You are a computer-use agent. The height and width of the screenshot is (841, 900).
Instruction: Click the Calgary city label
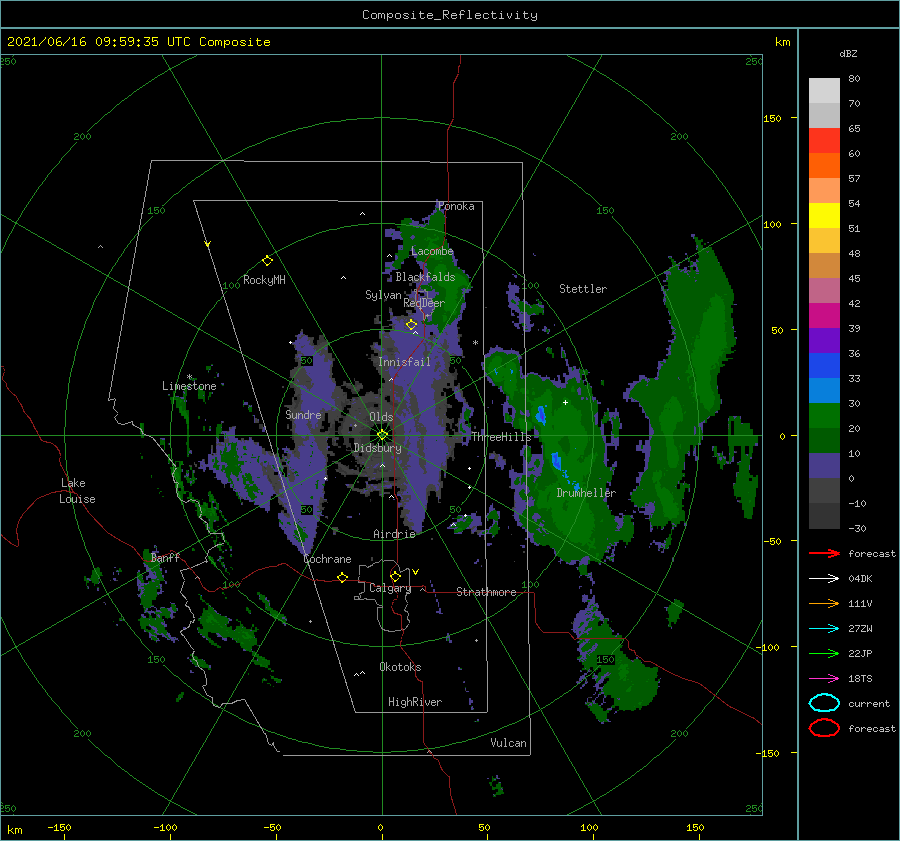point(390,588)
